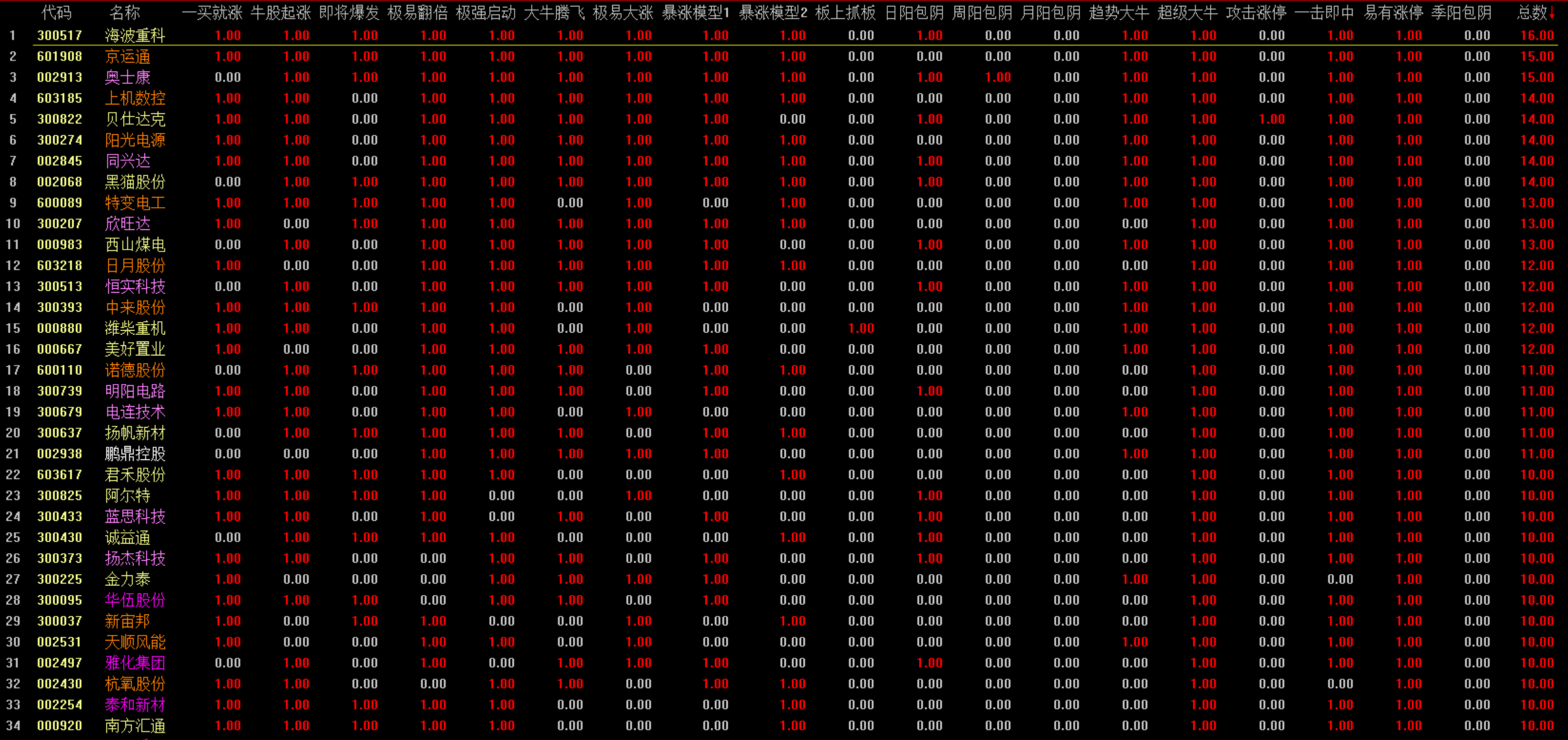Click the 趋势大牛 column header
Image resolution: width=1568 pixels, height=740 pixels.
click(1119, 13)
